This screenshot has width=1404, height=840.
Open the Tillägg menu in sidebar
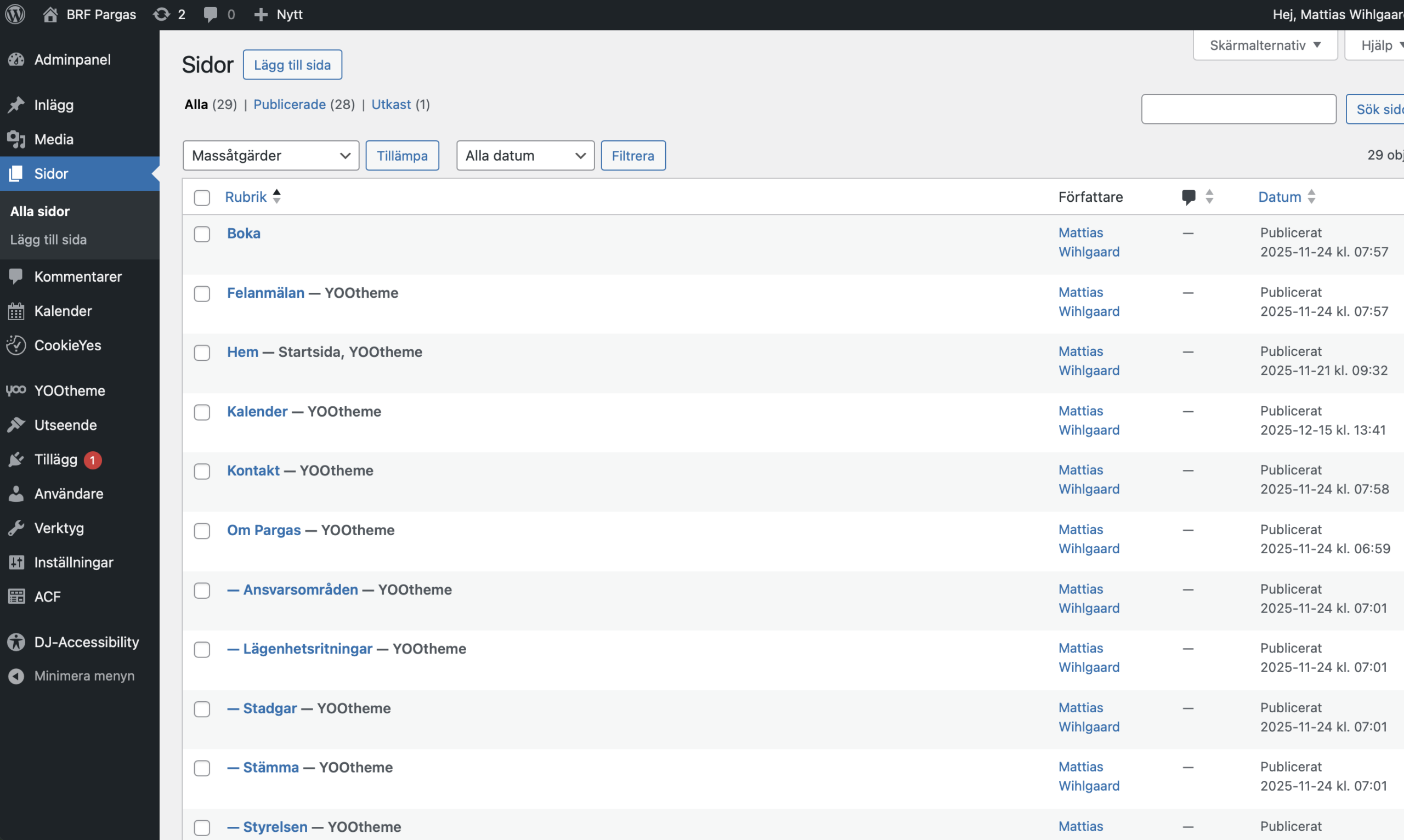pyautogui.click(x=55, y=459)
